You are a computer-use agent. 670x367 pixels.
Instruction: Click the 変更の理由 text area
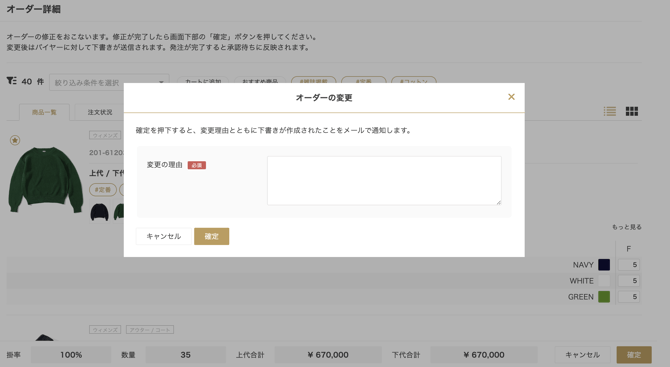click(x=384, y=181)
